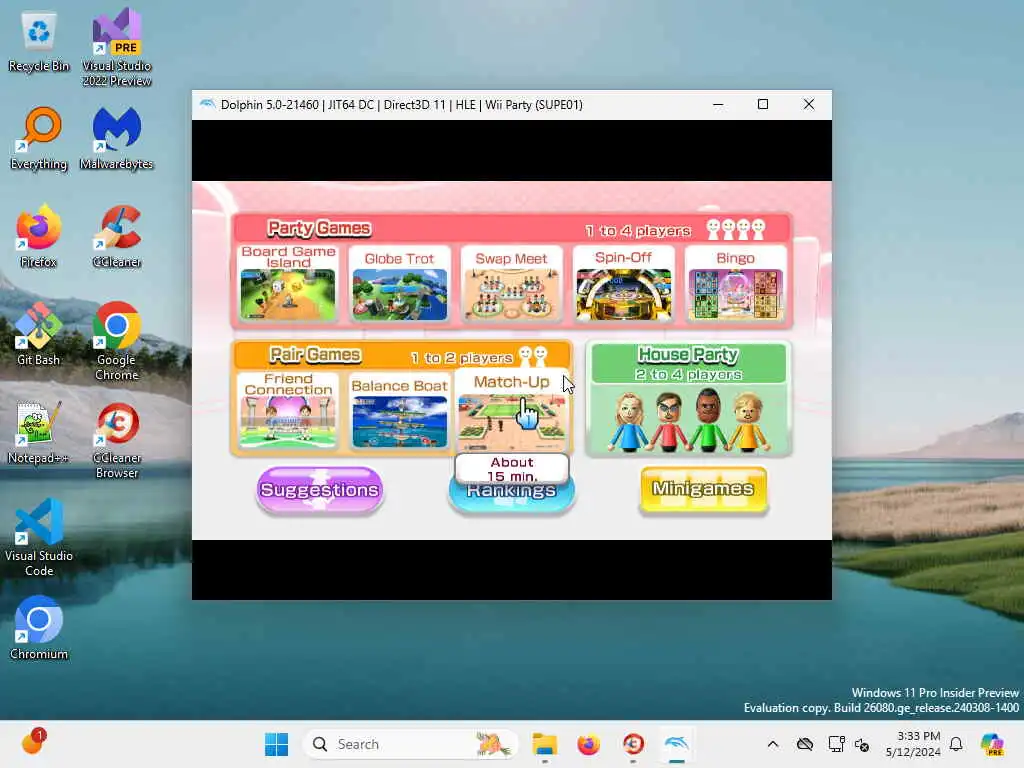The height and width of the screenshot is (768, 1024).
Task: Open the Windows Start menu
Action: click(276, 744)
